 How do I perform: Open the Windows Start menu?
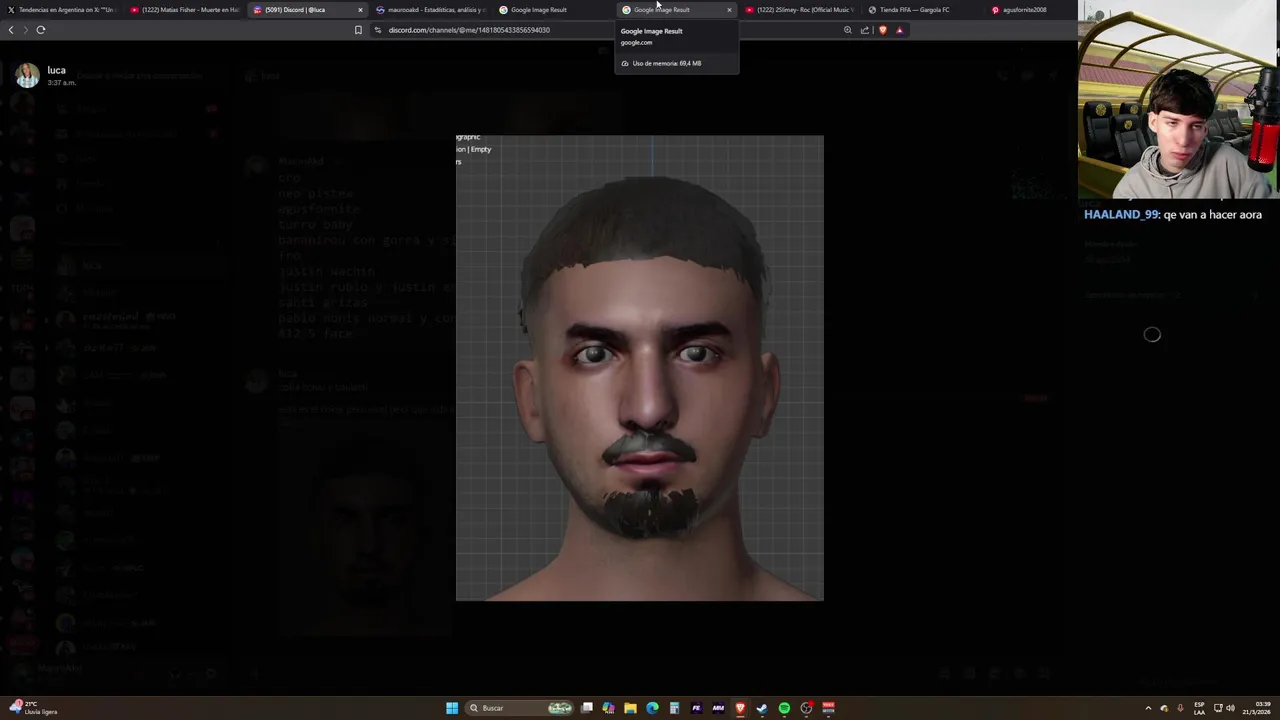452,708
